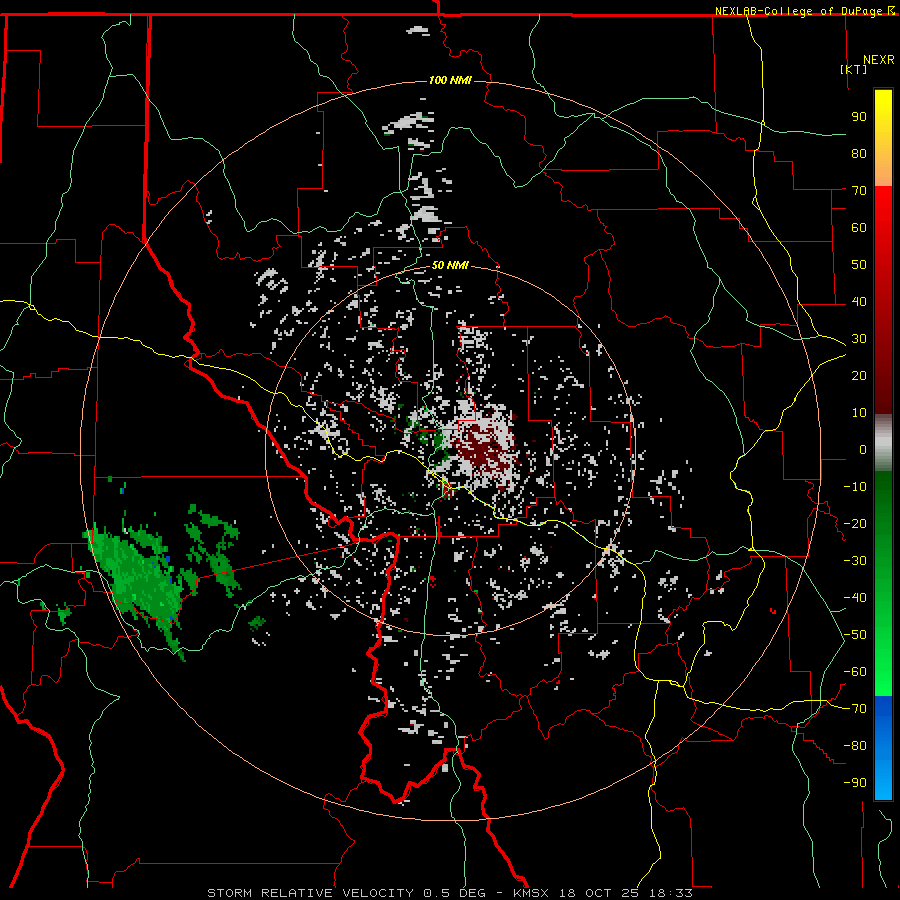
Task: Click the -50 scale value
Action: 855,635
